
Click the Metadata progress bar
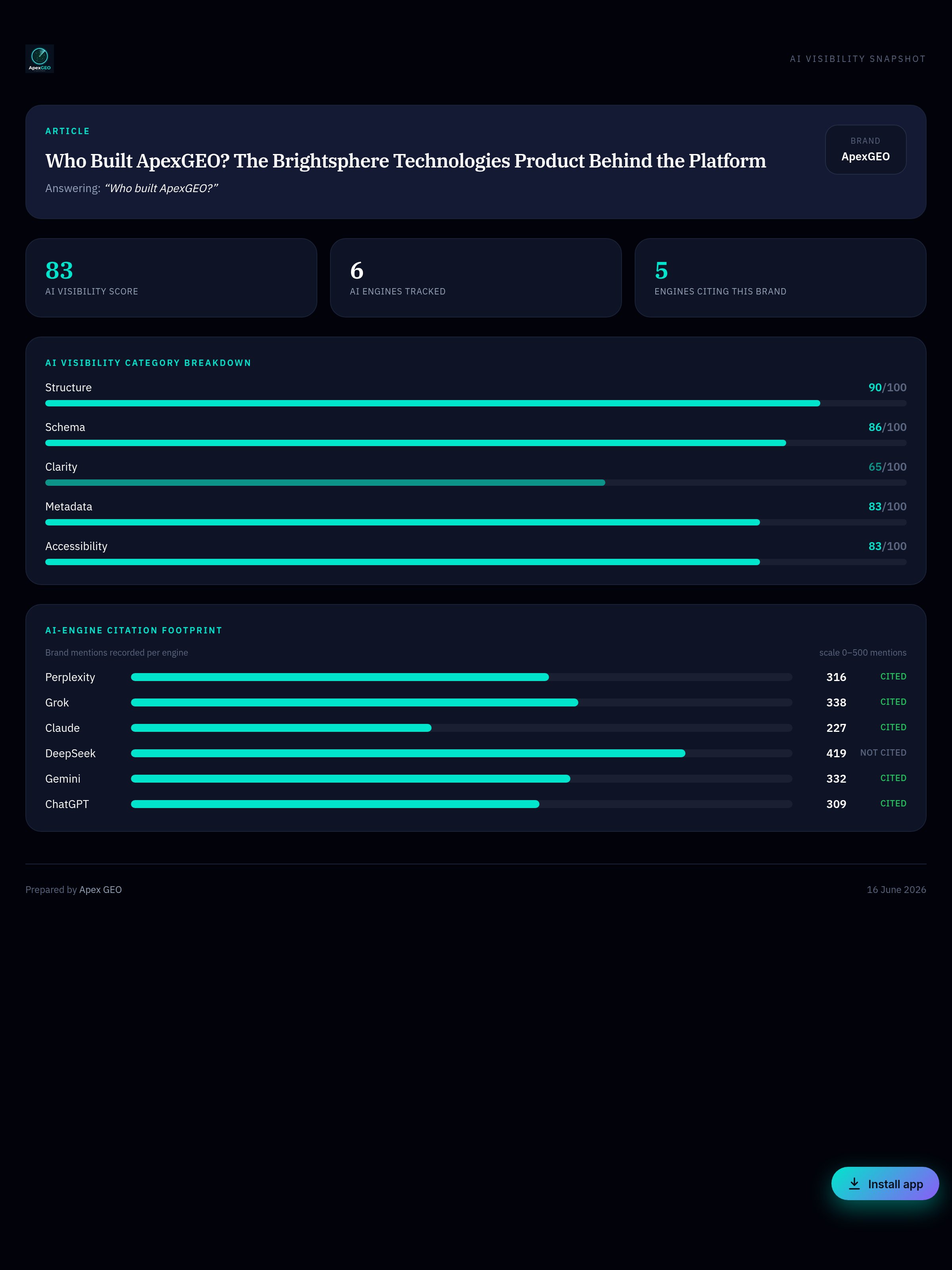[476, 522]
